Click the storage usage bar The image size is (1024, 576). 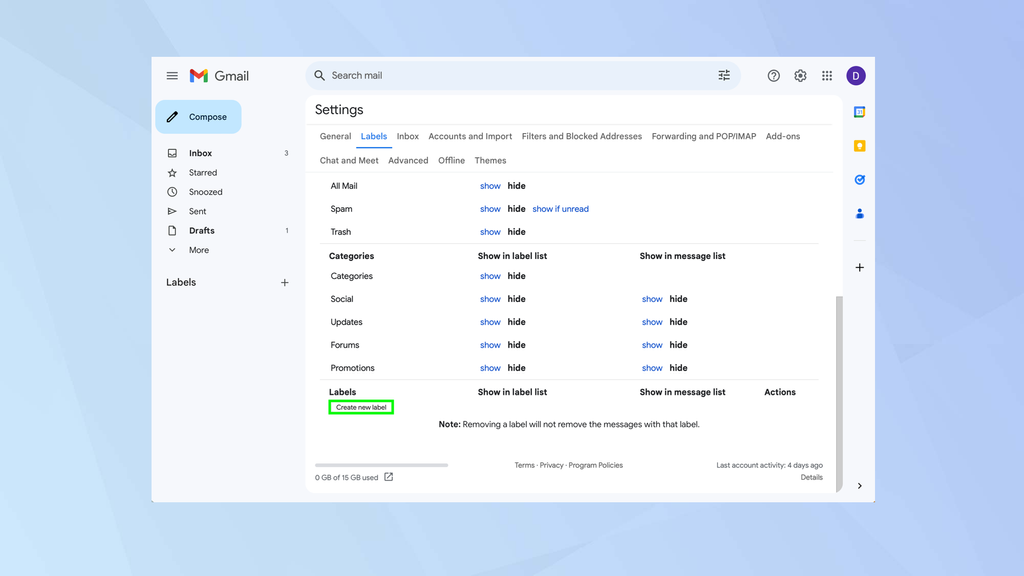point(383,464)
